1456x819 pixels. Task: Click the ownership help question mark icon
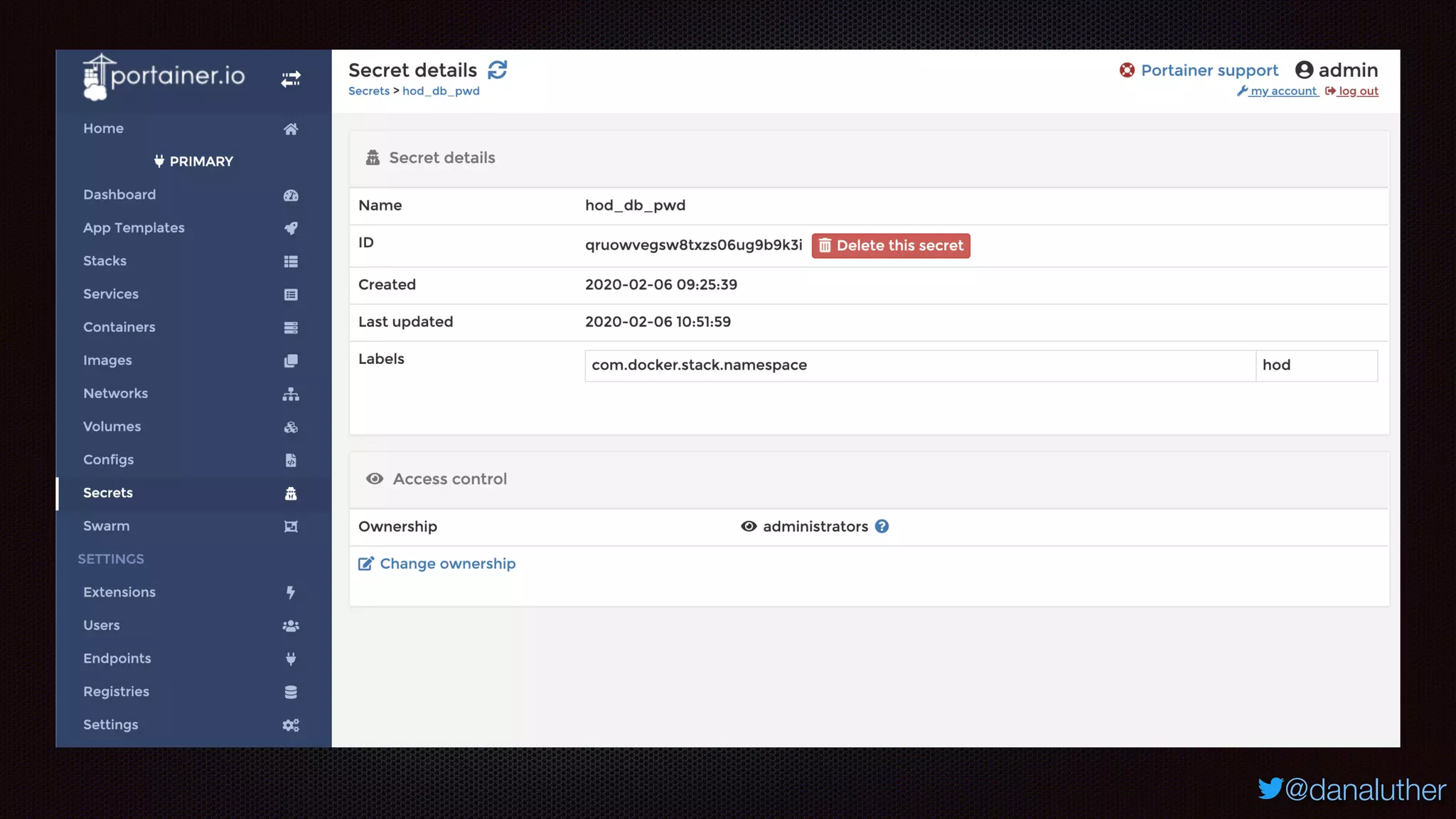tap(882, 527)
